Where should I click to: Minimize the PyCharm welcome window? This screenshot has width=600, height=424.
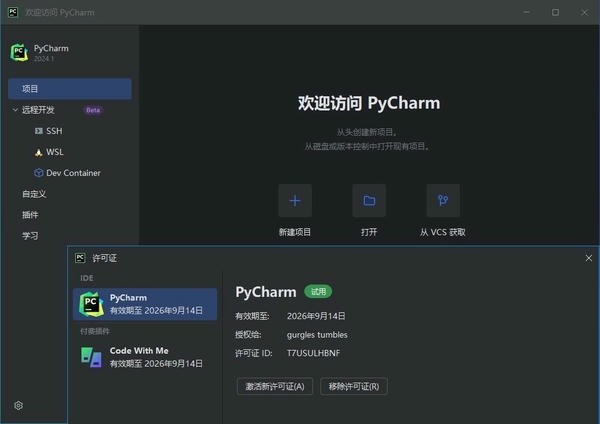coord(527,12)
